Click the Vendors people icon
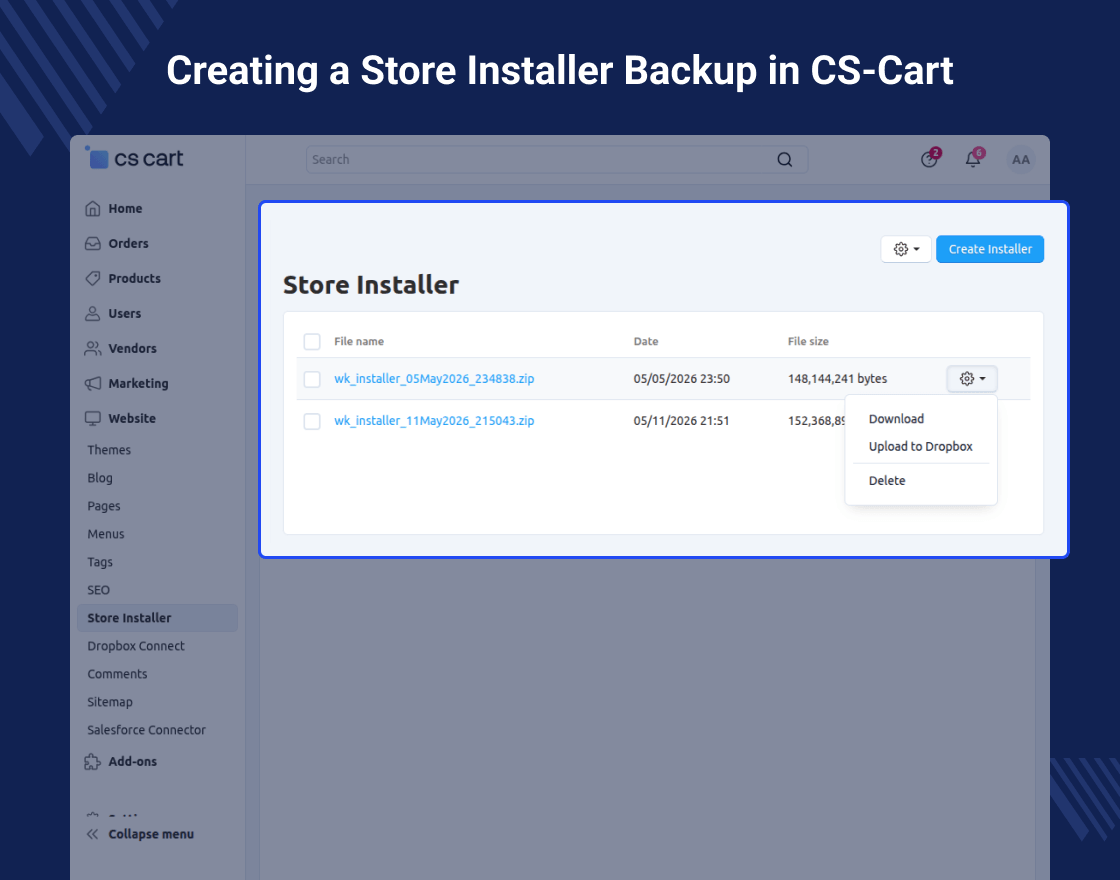1120x880 pixels. 93,349
